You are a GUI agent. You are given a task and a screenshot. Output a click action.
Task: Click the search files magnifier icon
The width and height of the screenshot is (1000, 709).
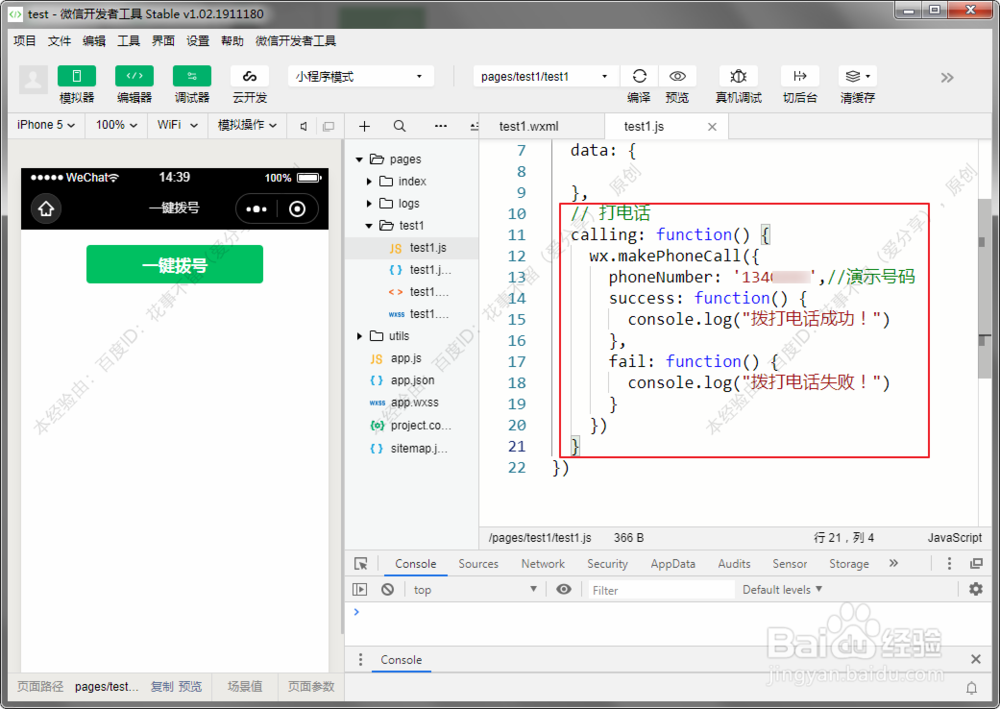click(399, 126)
